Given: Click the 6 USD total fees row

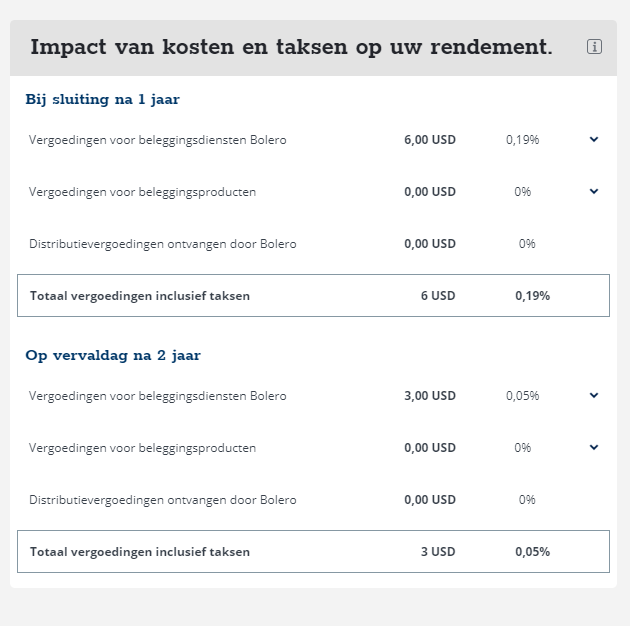Looking at the screenshot, I should (313, 296).
